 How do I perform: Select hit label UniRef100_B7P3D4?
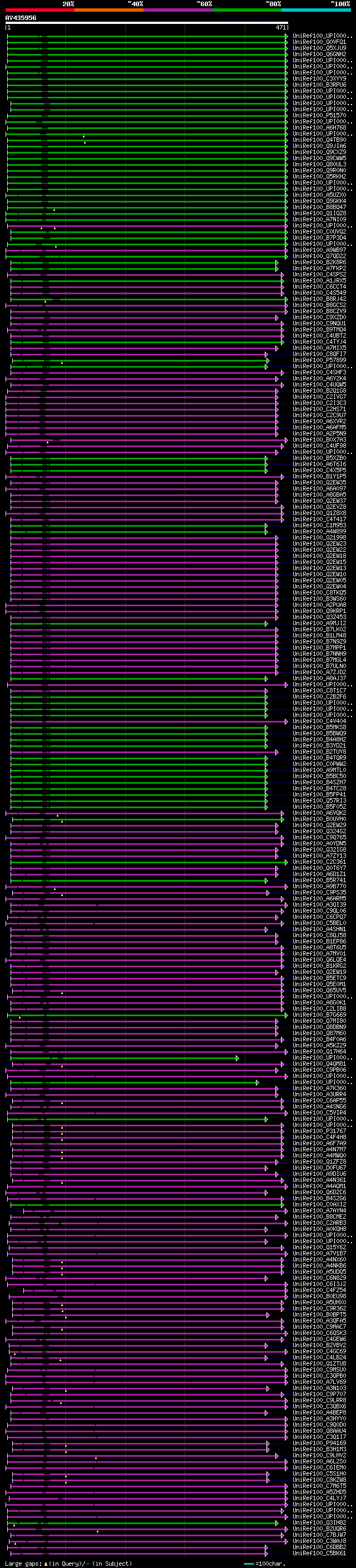319,238
